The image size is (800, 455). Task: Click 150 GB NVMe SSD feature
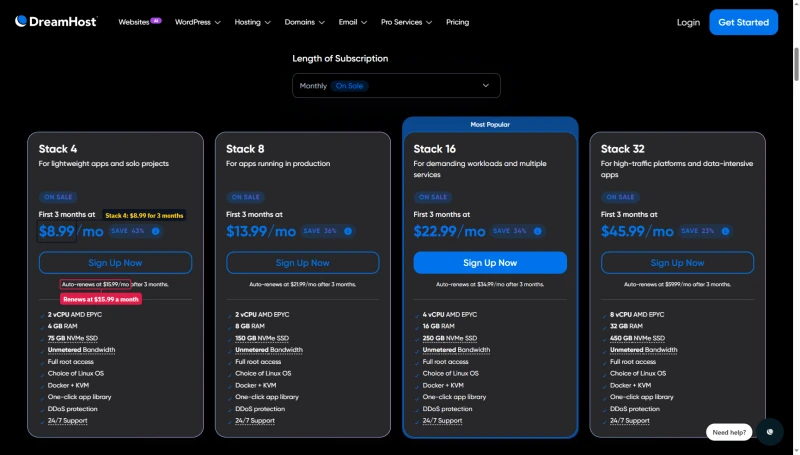(x=262, y=338)
